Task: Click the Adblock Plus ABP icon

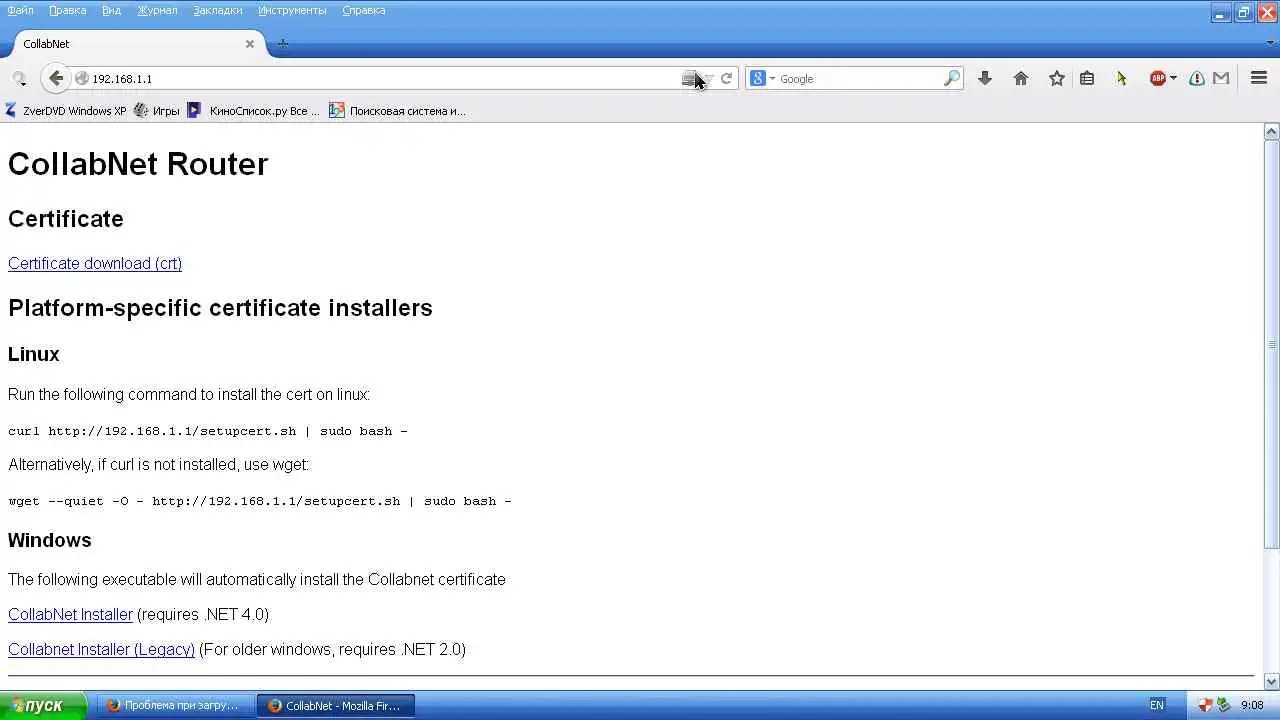Action: tap(1158, 78)
